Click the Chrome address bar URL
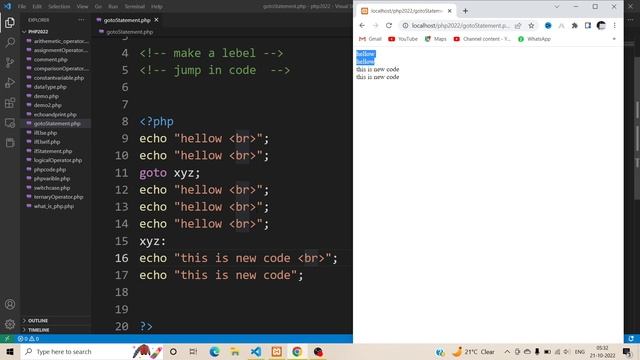 click(460, 25)
